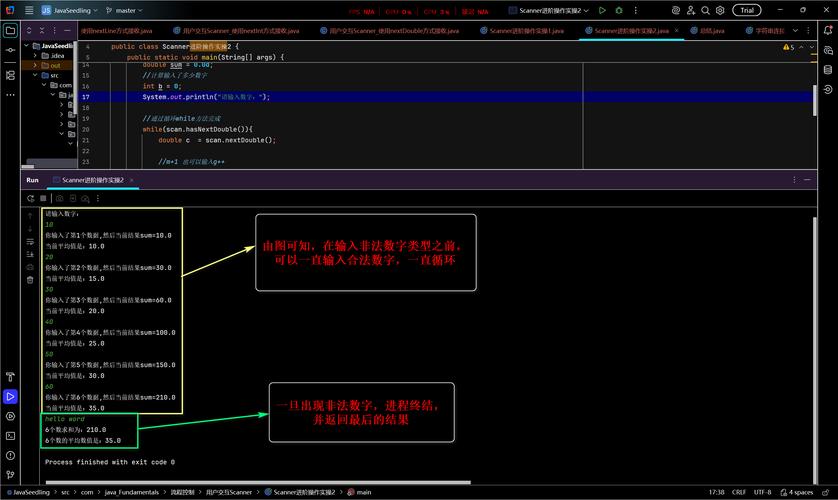This screenshot has width=838, height=500.
Task: Run the Scanner configuration with green play
Action: click(602, 10)
